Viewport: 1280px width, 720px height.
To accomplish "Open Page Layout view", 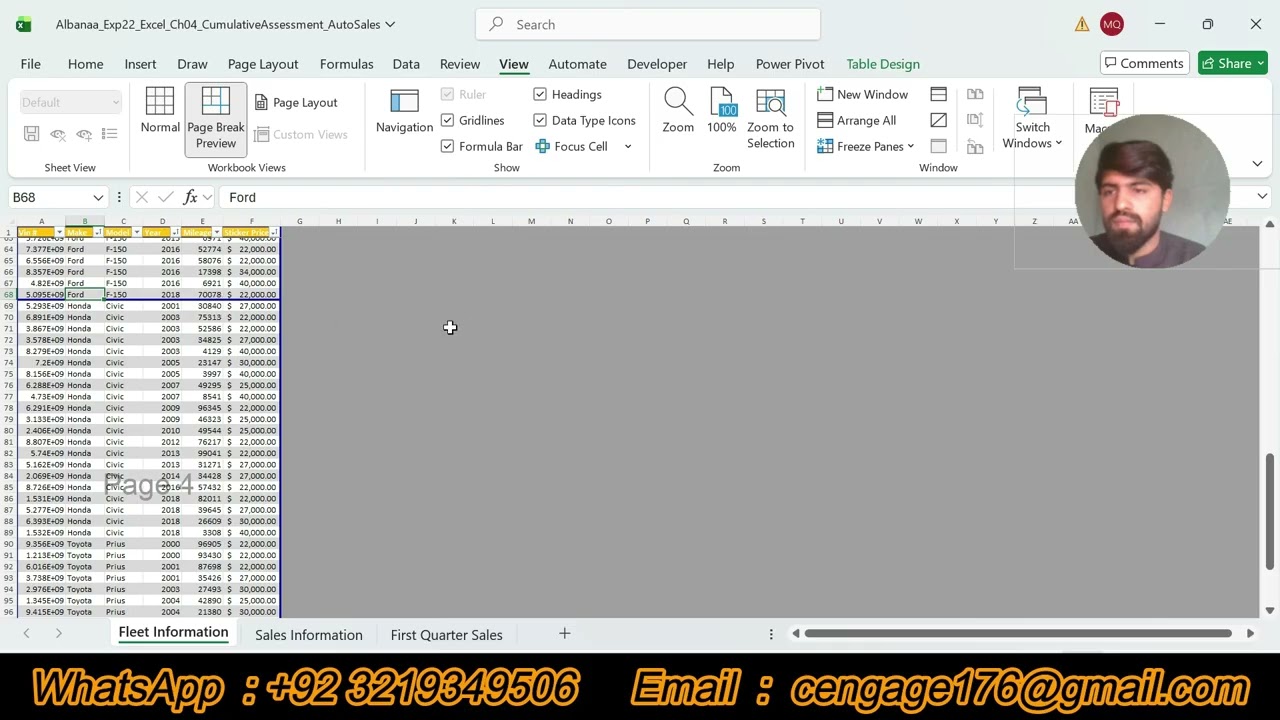I will 296,102.
